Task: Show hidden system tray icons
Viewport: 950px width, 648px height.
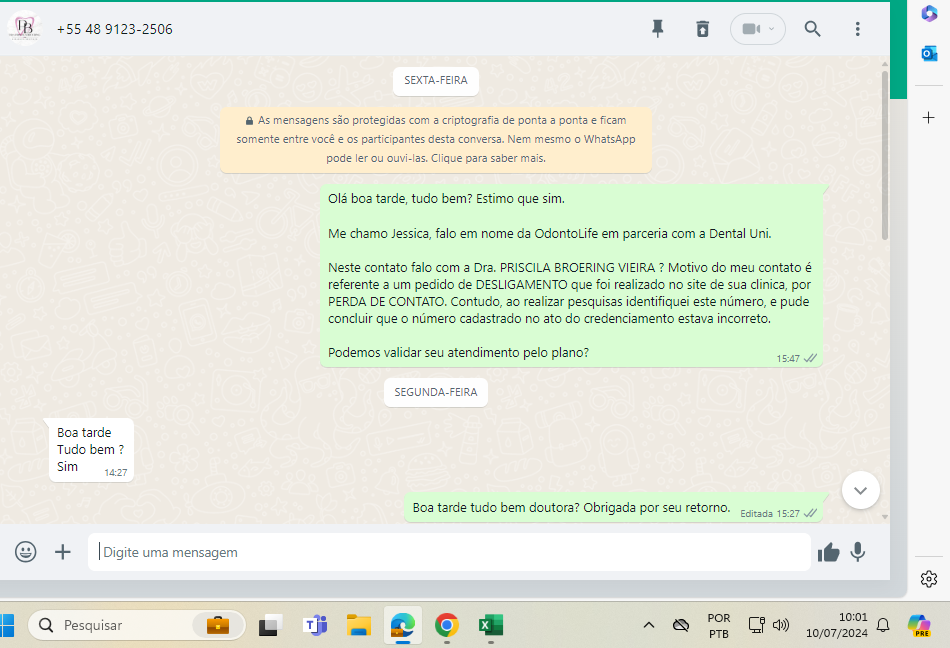Action: (648, 625)
